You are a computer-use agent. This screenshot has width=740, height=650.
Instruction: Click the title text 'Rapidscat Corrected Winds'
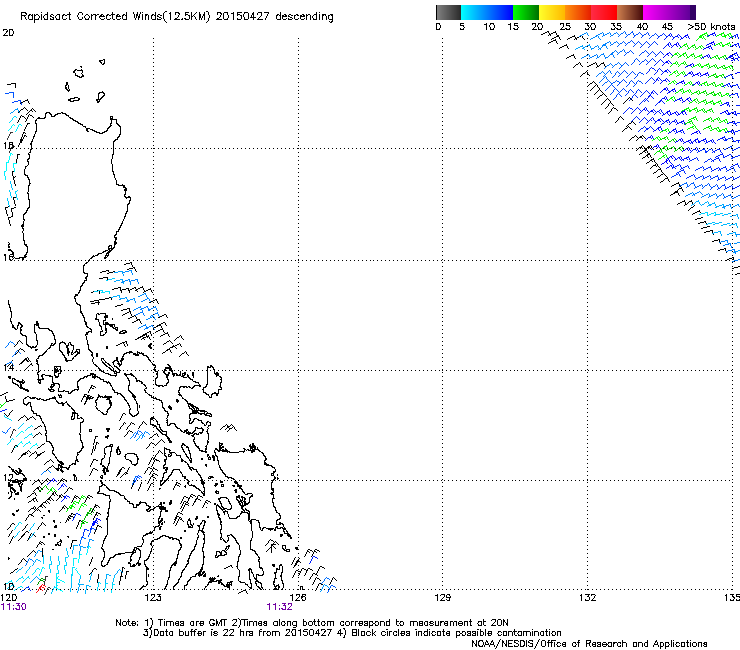91,17
